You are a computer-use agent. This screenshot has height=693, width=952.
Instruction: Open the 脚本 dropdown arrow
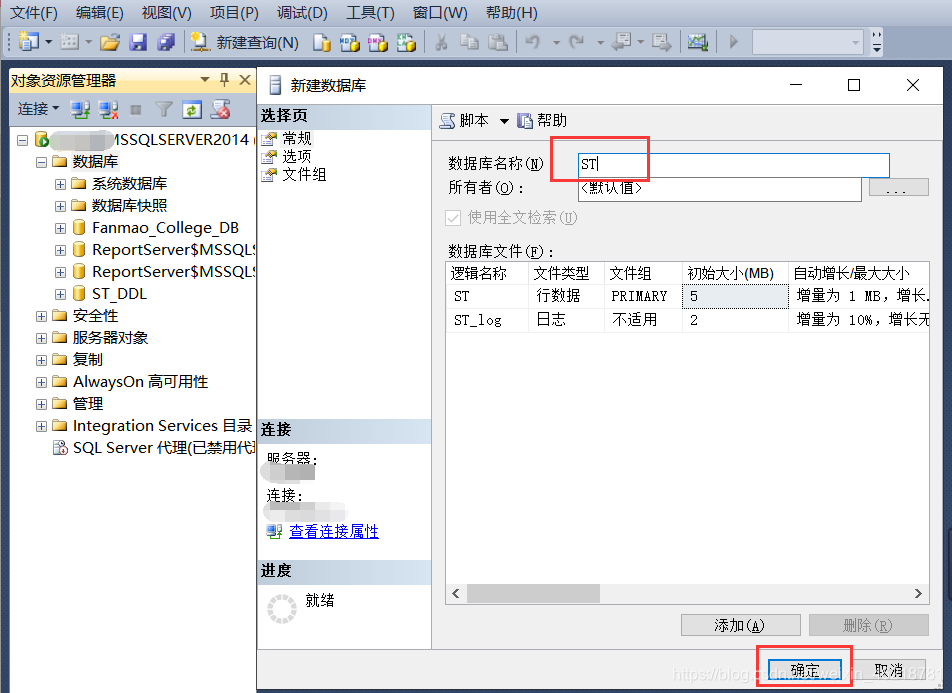[x=504, y=121]
